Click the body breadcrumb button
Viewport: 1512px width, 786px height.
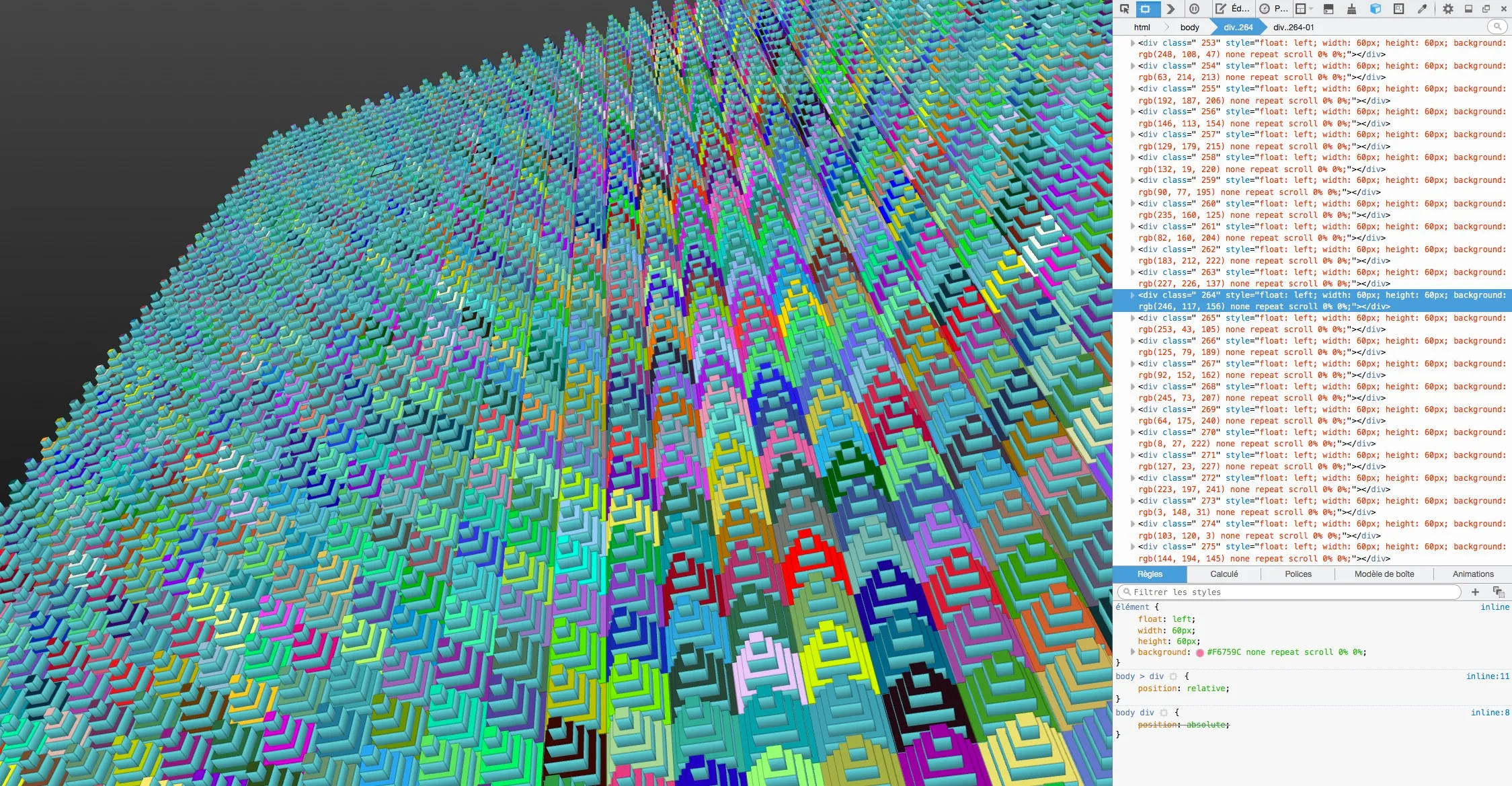[1189, 28]
